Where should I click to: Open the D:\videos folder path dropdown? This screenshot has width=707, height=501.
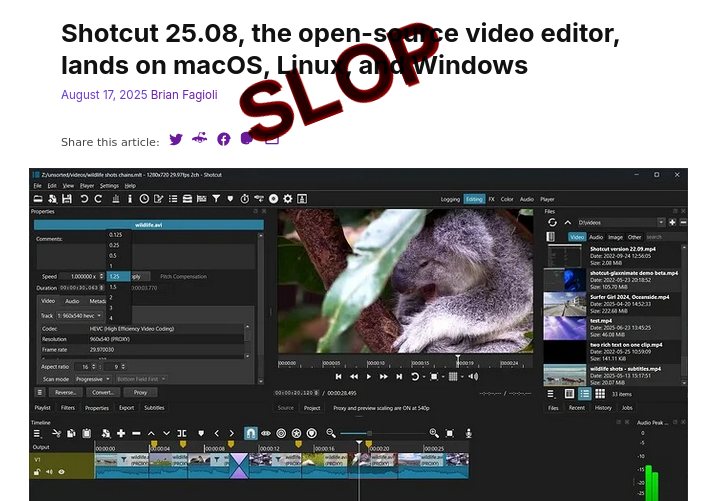tap(661, 222)
